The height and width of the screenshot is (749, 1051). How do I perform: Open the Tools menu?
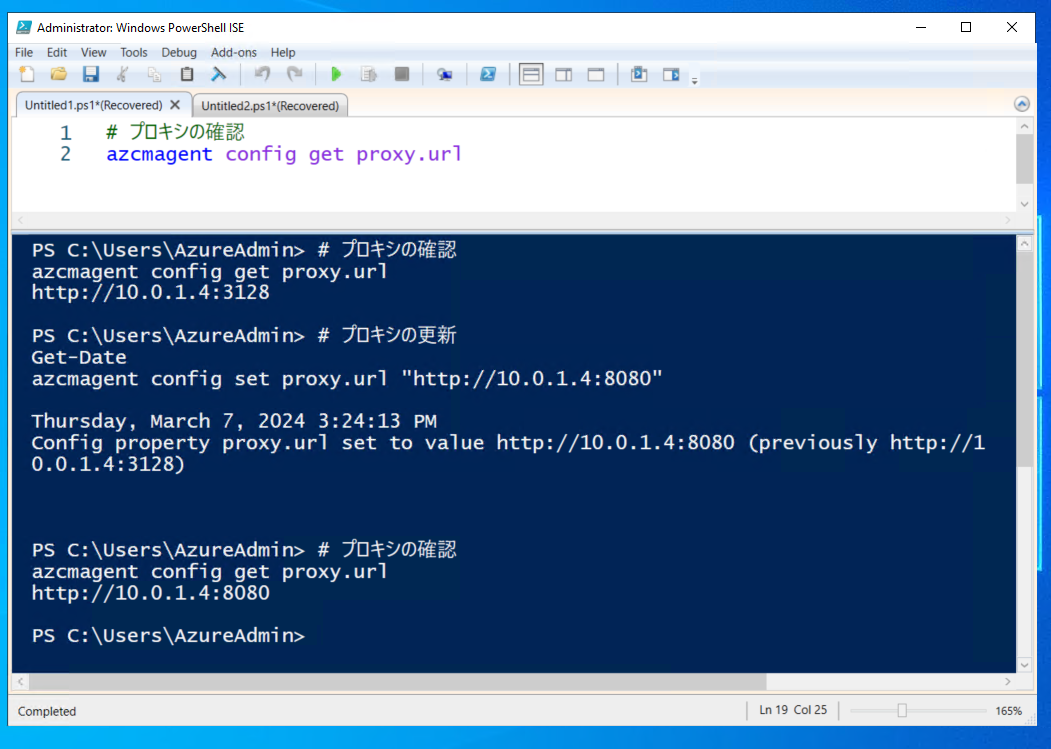coord(133,52)
